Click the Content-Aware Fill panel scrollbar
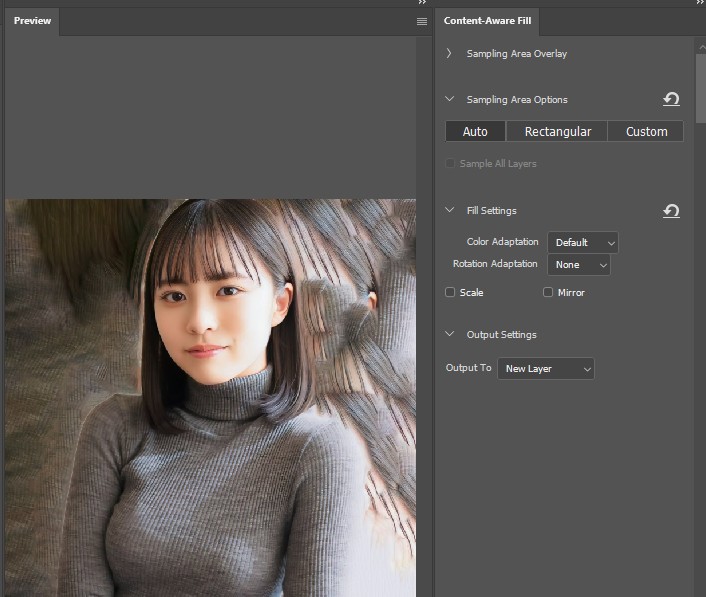The image size is (706, 597). coord(701,88)
